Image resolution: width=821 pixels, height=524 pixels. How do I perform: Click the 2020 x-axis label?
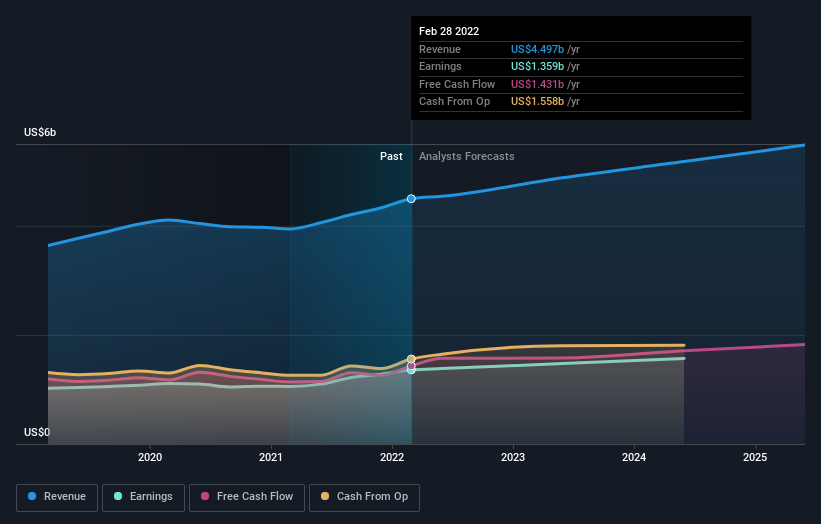click(150, 458)
